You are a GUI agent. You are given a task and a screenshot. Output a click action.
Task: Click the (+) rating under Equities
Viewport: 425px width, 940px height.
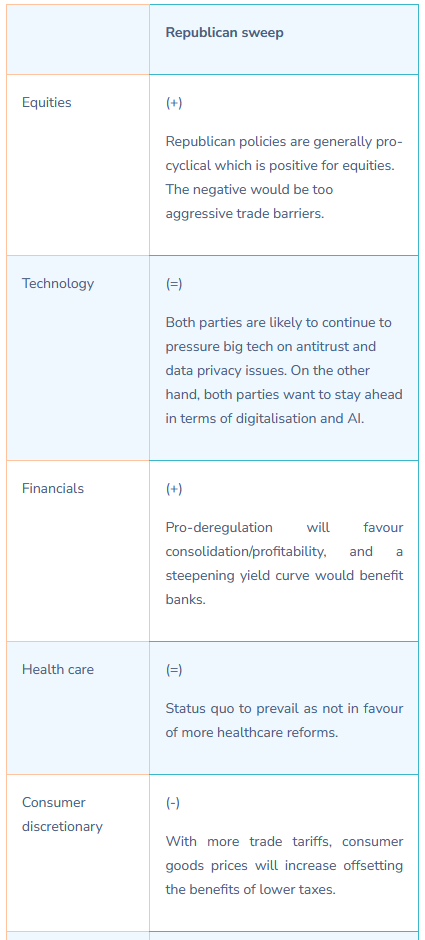174,103
